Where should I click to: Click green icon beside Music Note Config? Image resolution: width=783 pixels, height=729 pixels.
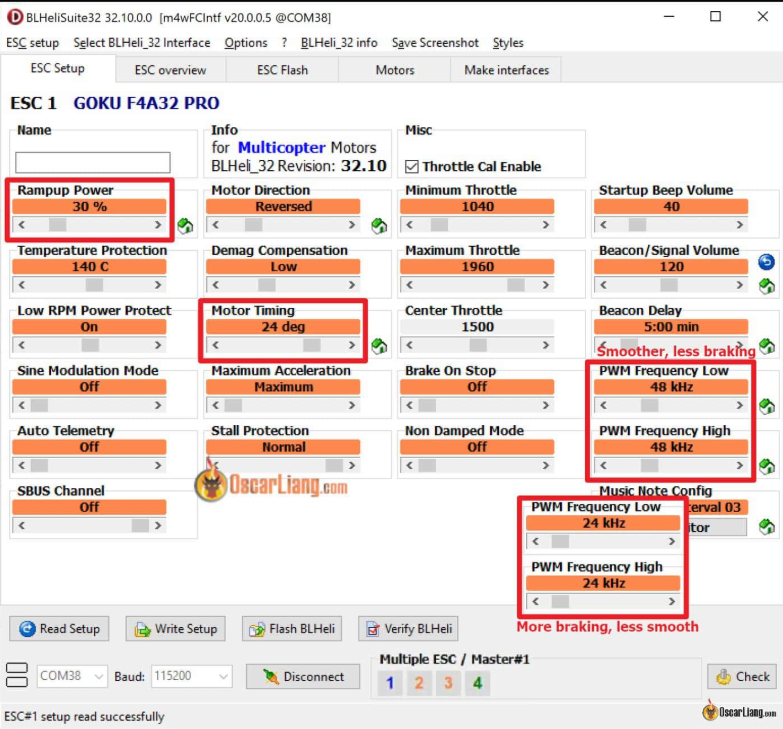coord(767,526)
